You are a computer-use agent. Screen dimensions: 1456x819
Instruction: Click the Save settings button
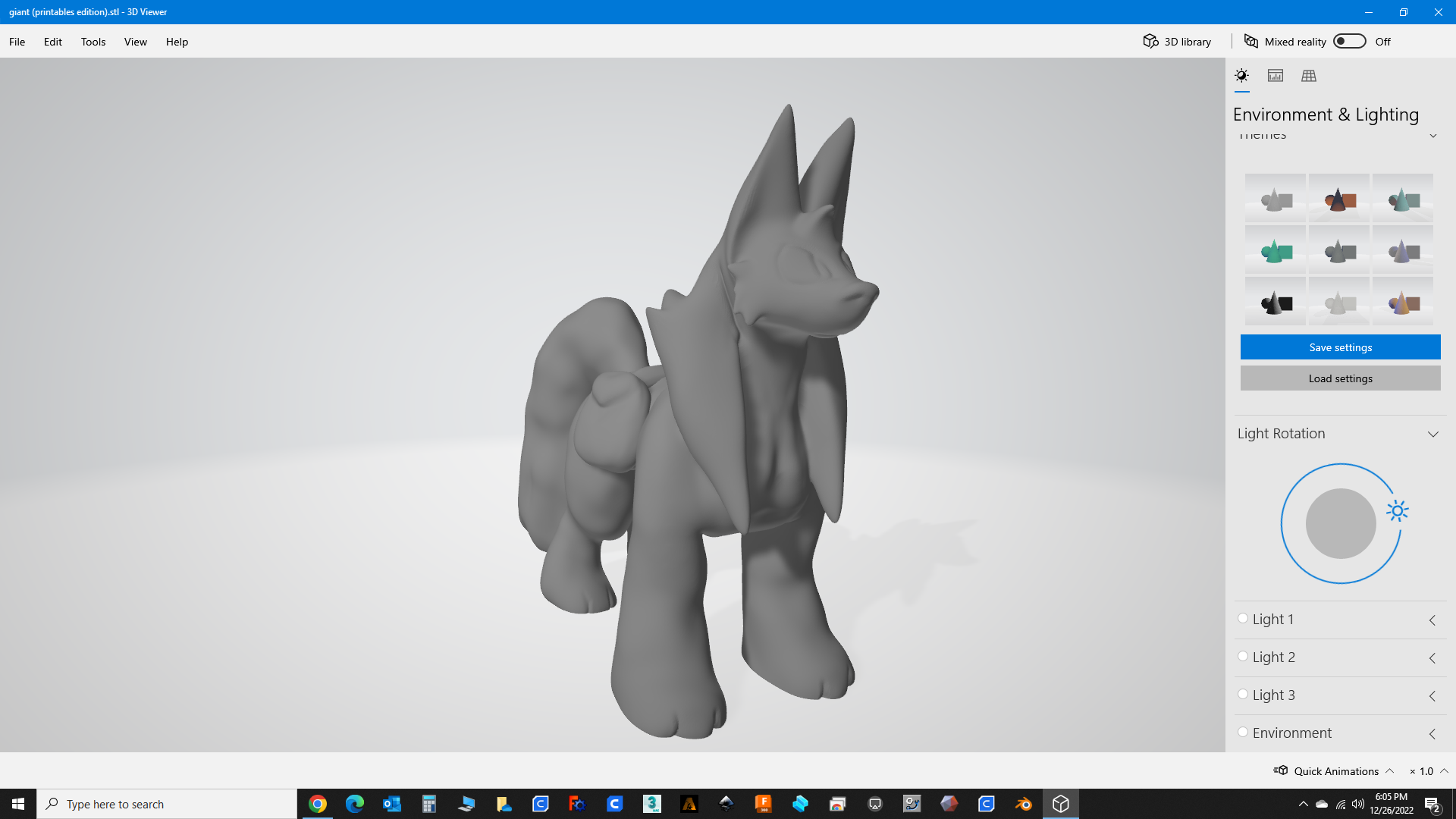[x=1340, y=347]
